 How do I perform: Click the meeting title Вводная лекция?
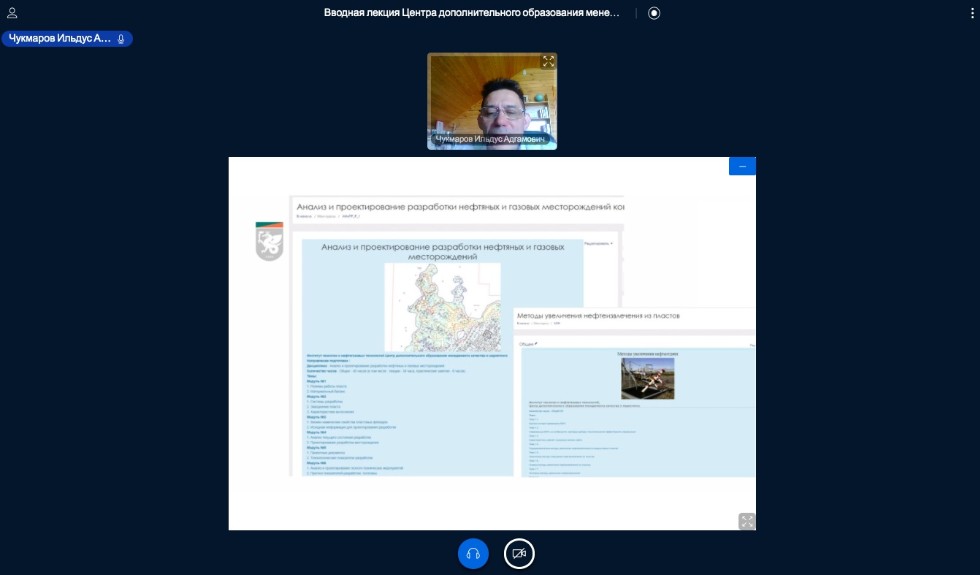coord(471,13)
